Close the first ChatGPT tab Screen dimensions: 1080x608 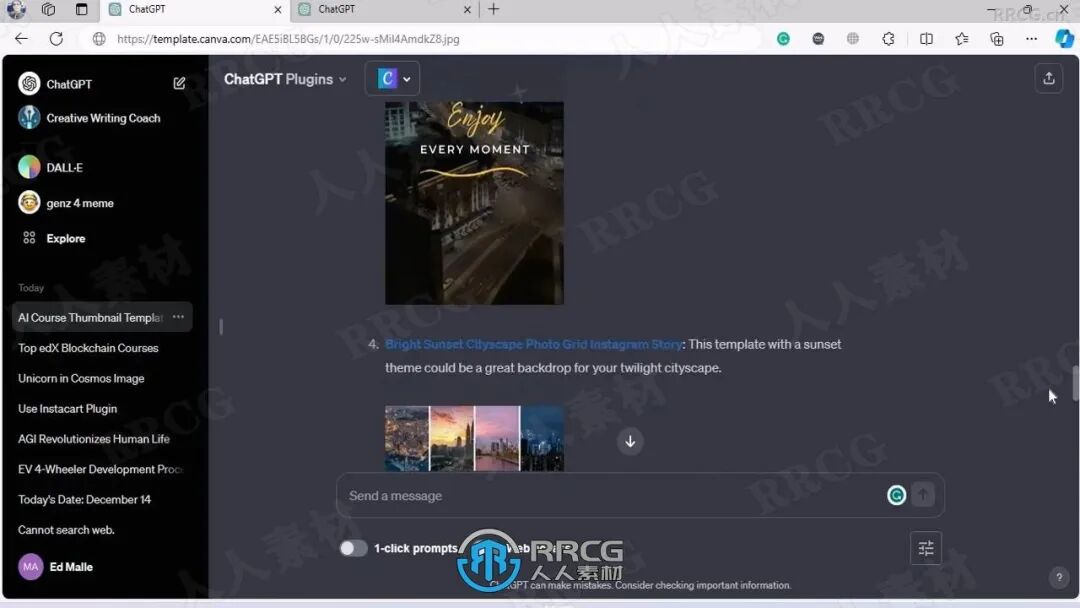coord(278,10)
